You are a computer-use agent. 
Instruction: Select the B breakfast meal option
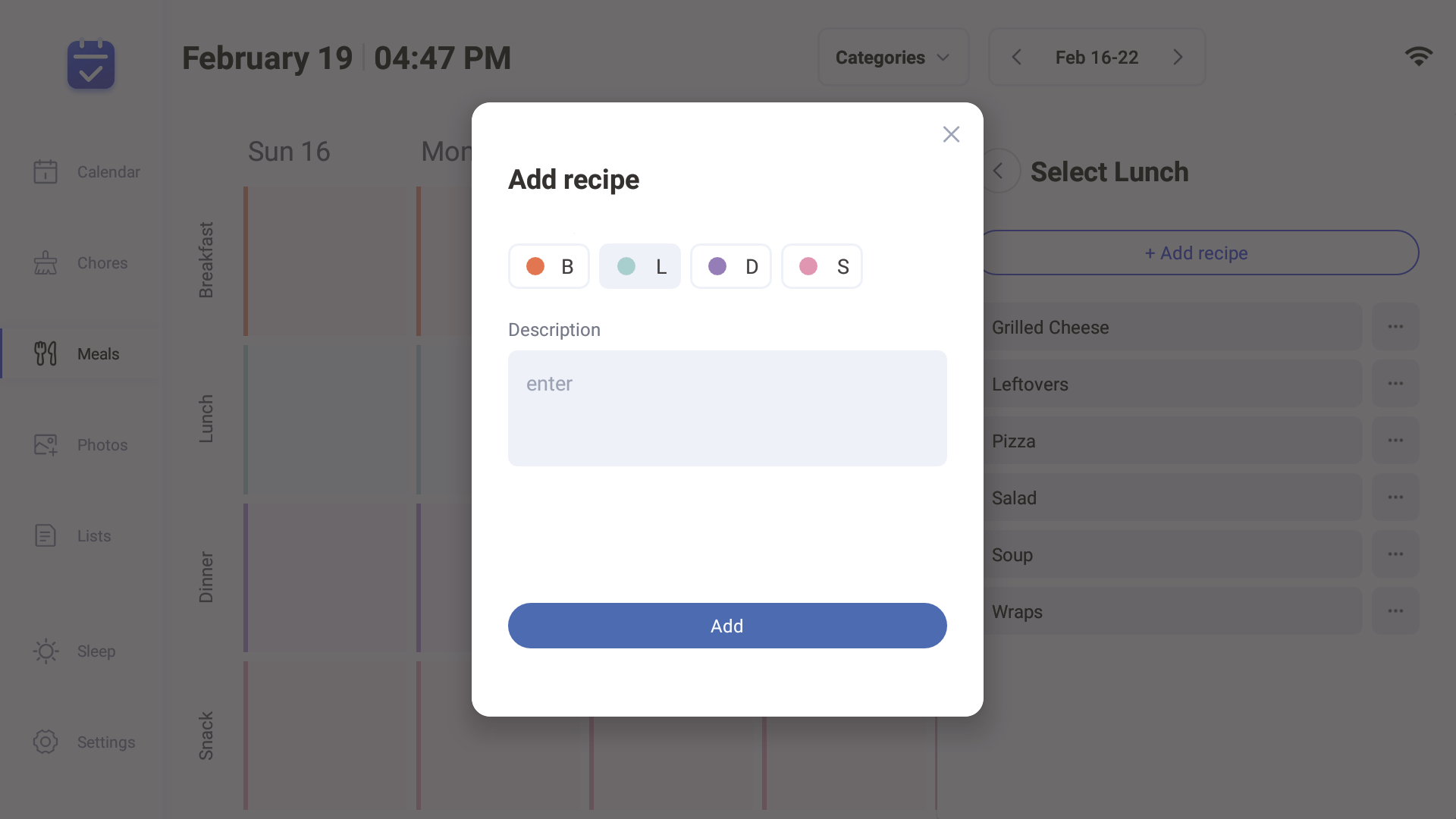coord(549,266)
